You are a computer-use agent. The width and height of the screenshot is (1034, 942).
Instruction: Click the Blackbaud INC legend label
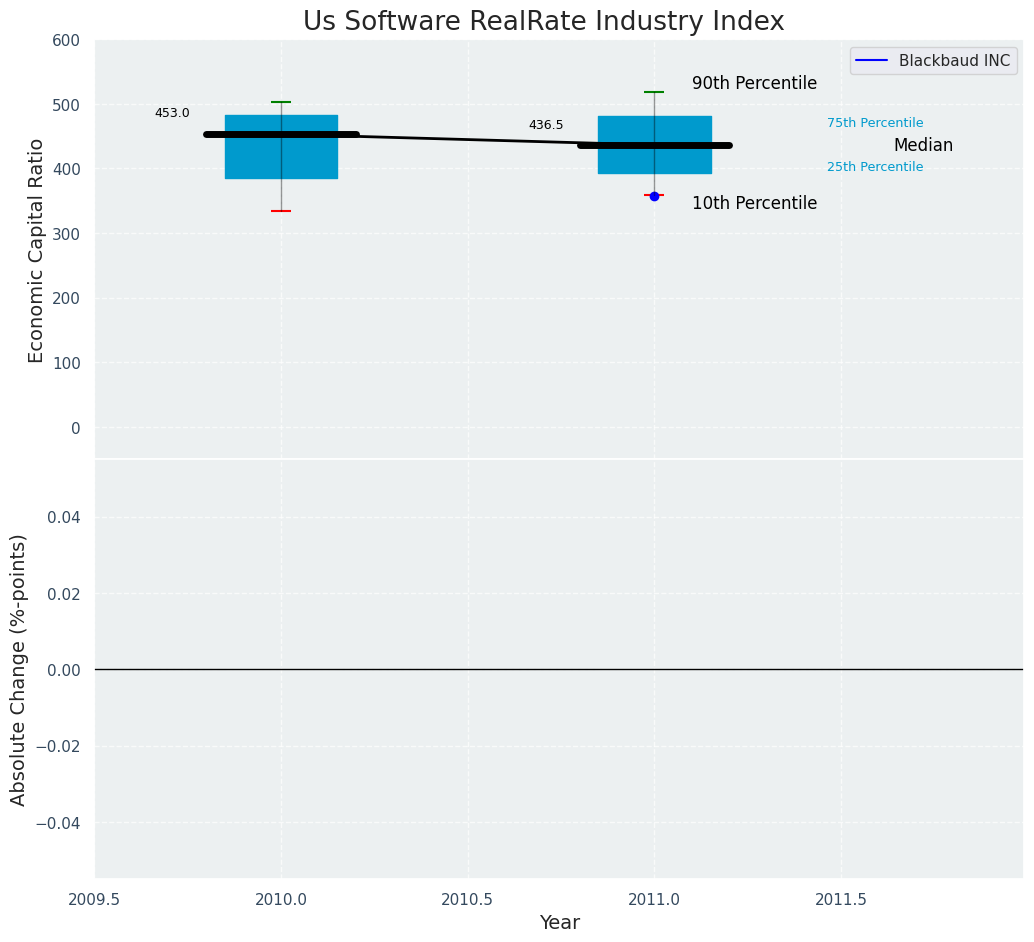[954, 61]
